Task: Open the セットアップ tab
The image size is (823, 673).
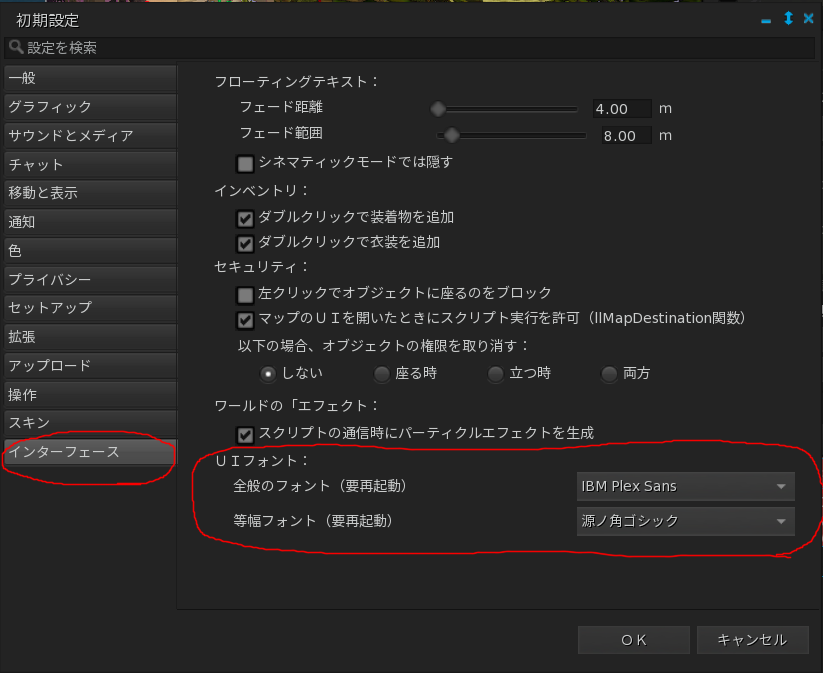Action: coord(90,308)
